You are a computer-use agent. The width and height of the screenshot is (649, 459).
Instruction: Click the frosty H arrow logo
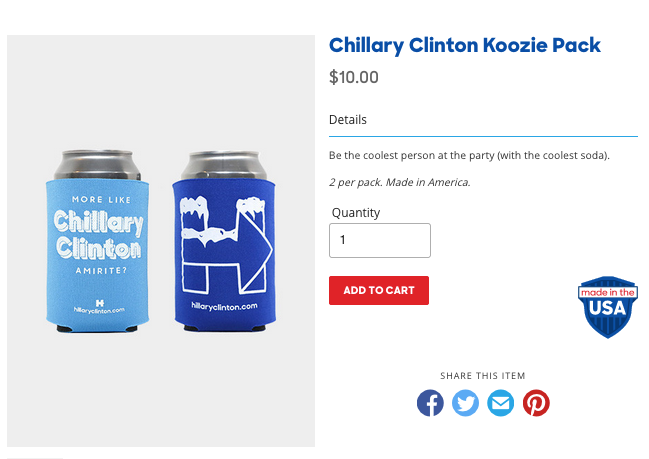226,245
